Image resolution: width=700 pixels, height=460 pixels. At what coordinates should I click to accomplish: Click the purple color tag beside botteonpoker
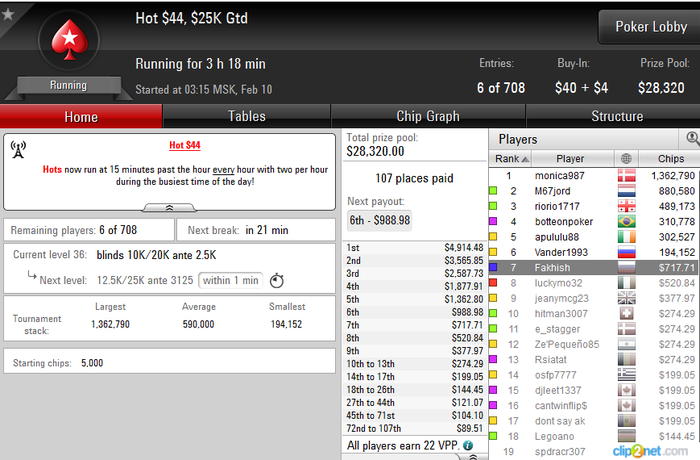tap(493, 222)
